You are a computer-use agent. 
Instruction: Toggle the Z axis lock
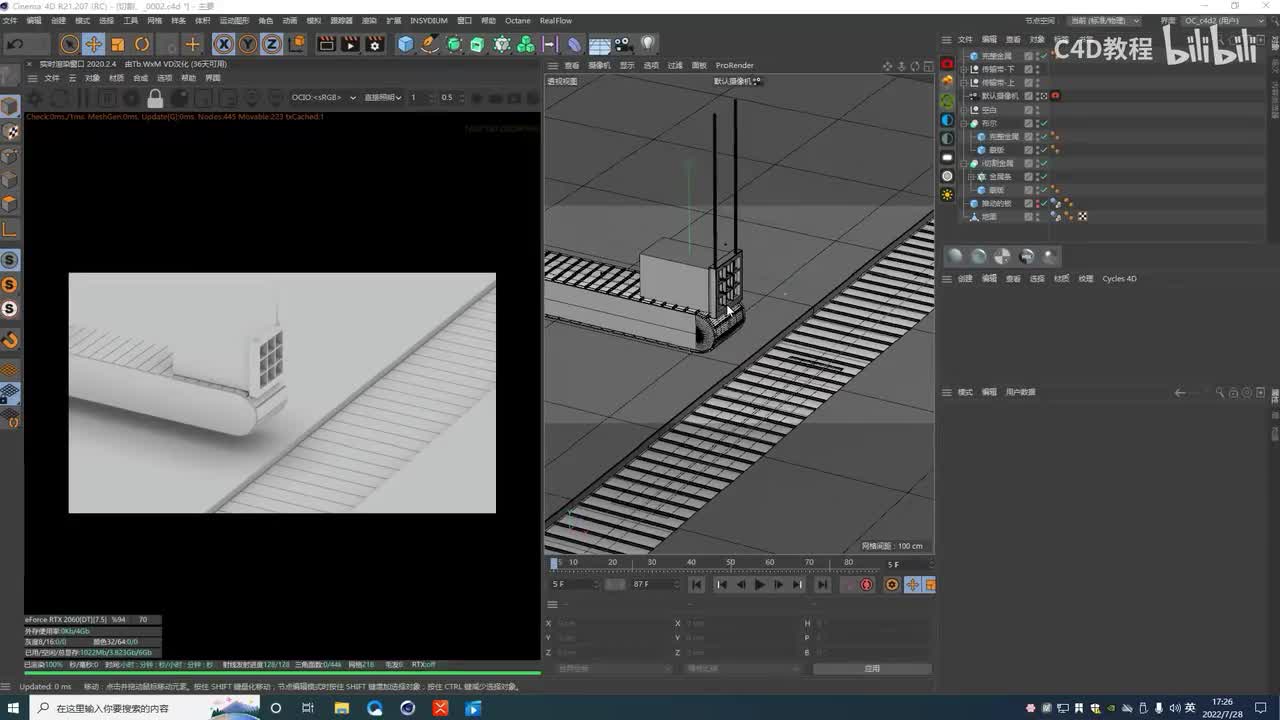(x=271, y=44)
